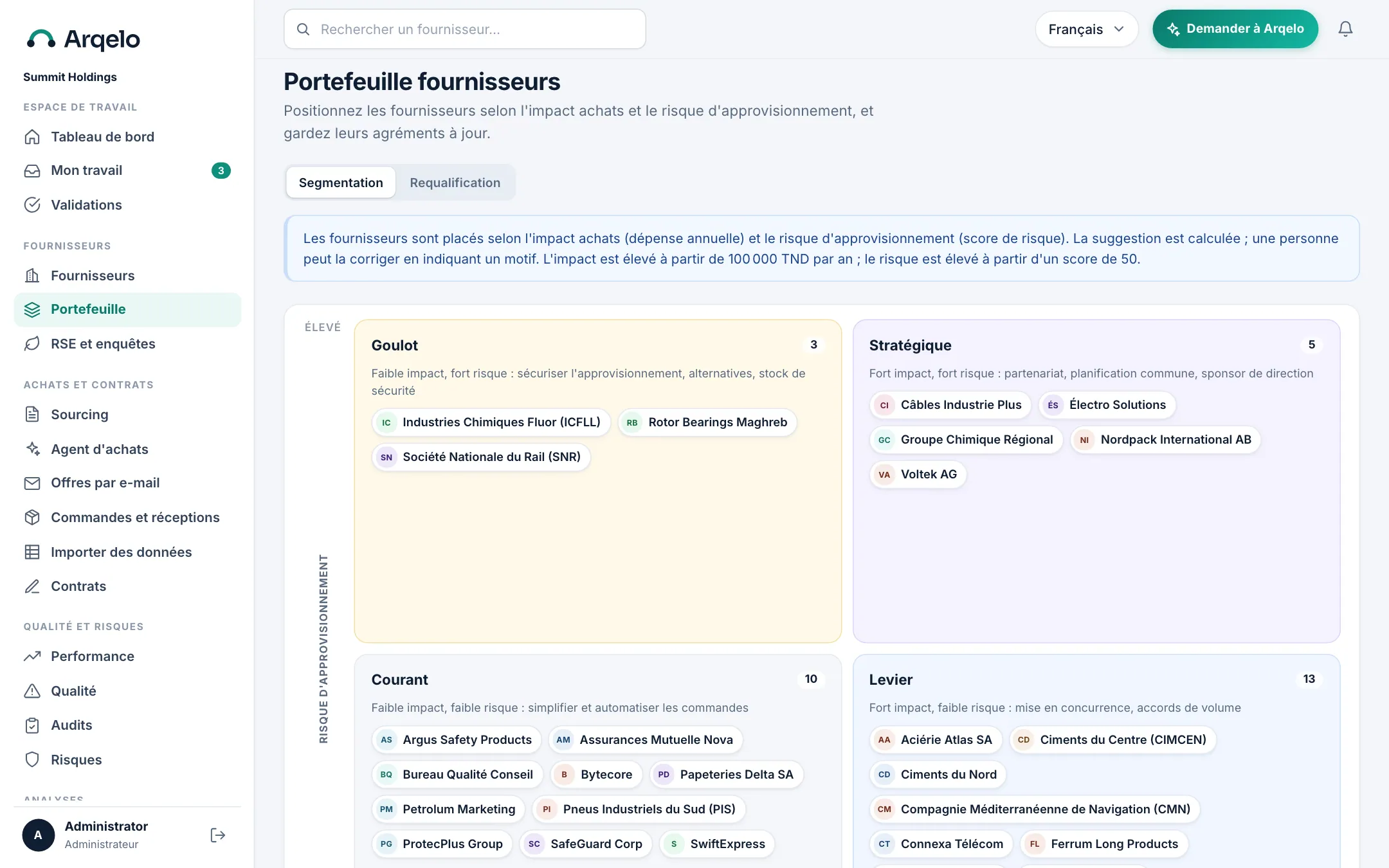Viewport: 1389px width, 868px height.
Task: Open Validations checkmark item
Action: coord(127,205)
